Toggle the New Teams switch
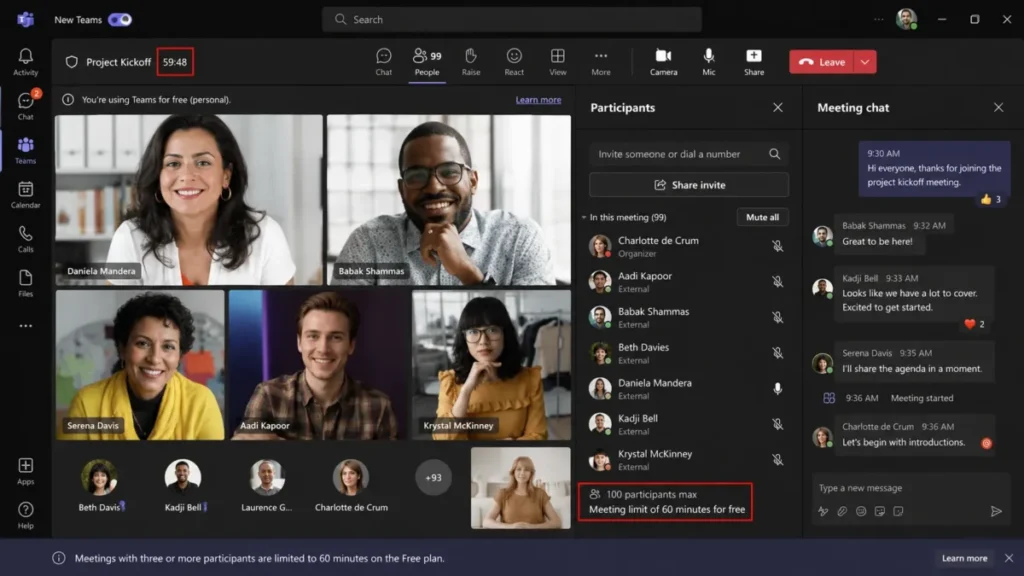The image size is (1024, 576). [x=120, y=20]
